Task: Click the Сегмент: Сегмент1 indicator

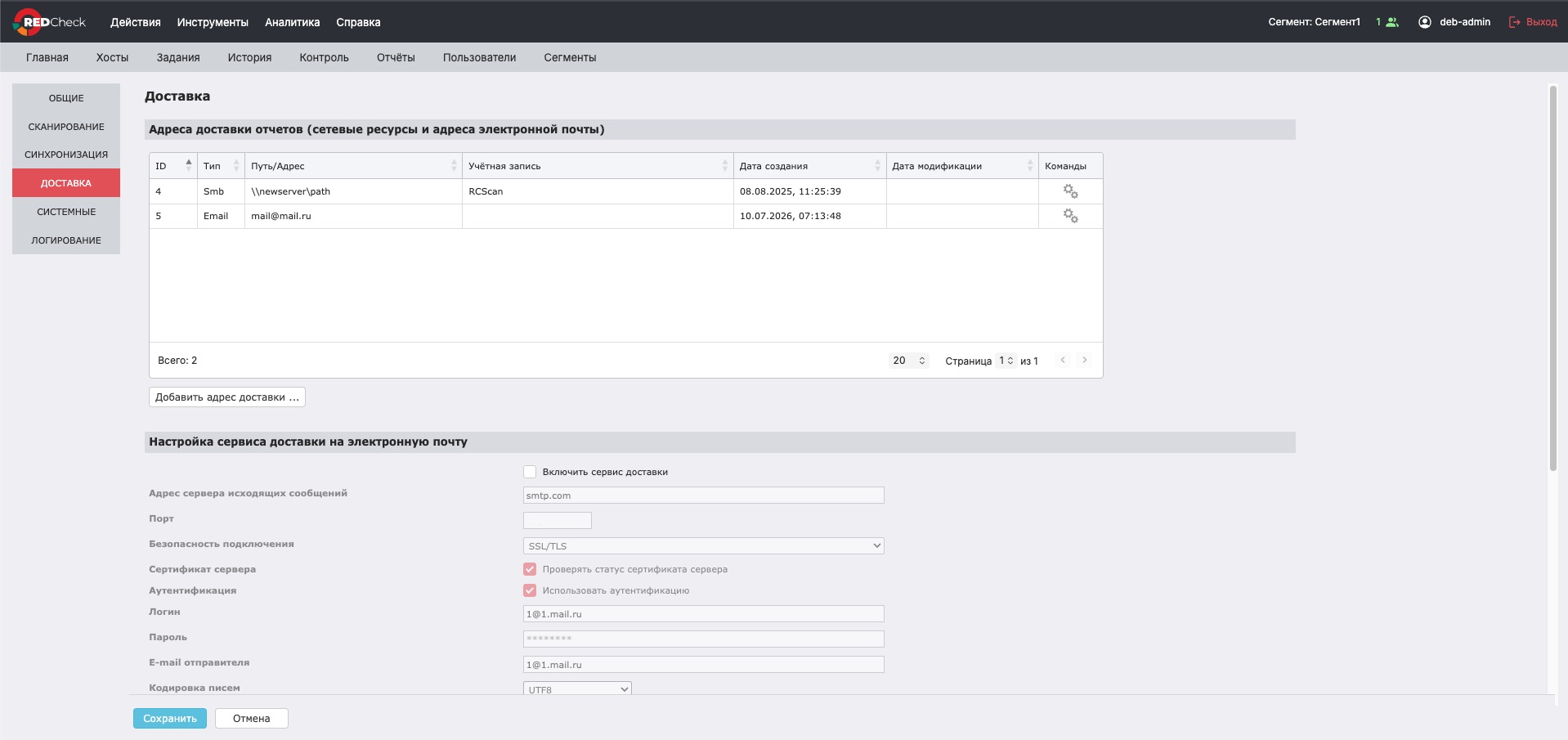Action: 1315,22
